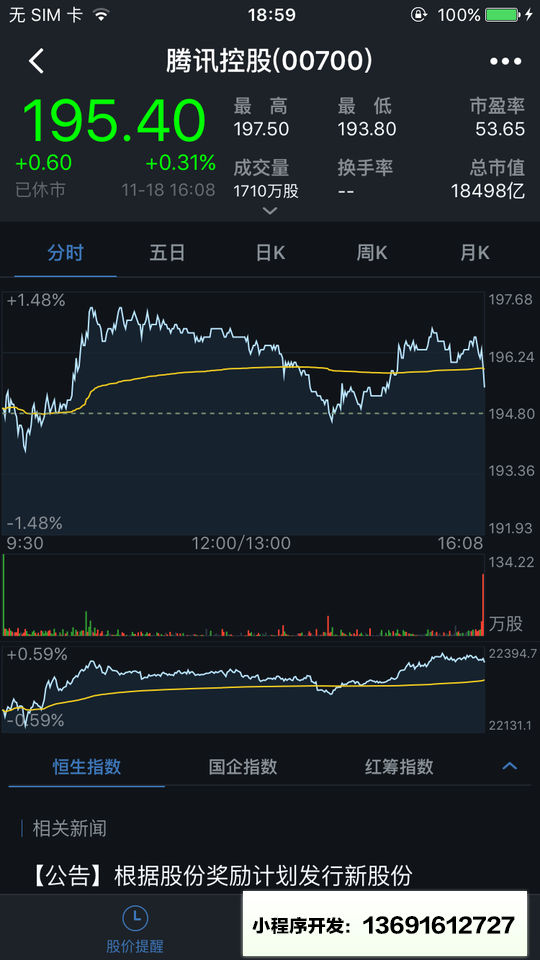Tap the 相关新闻 section header
This screenshot has width=540, height=960.
[70, 829]
